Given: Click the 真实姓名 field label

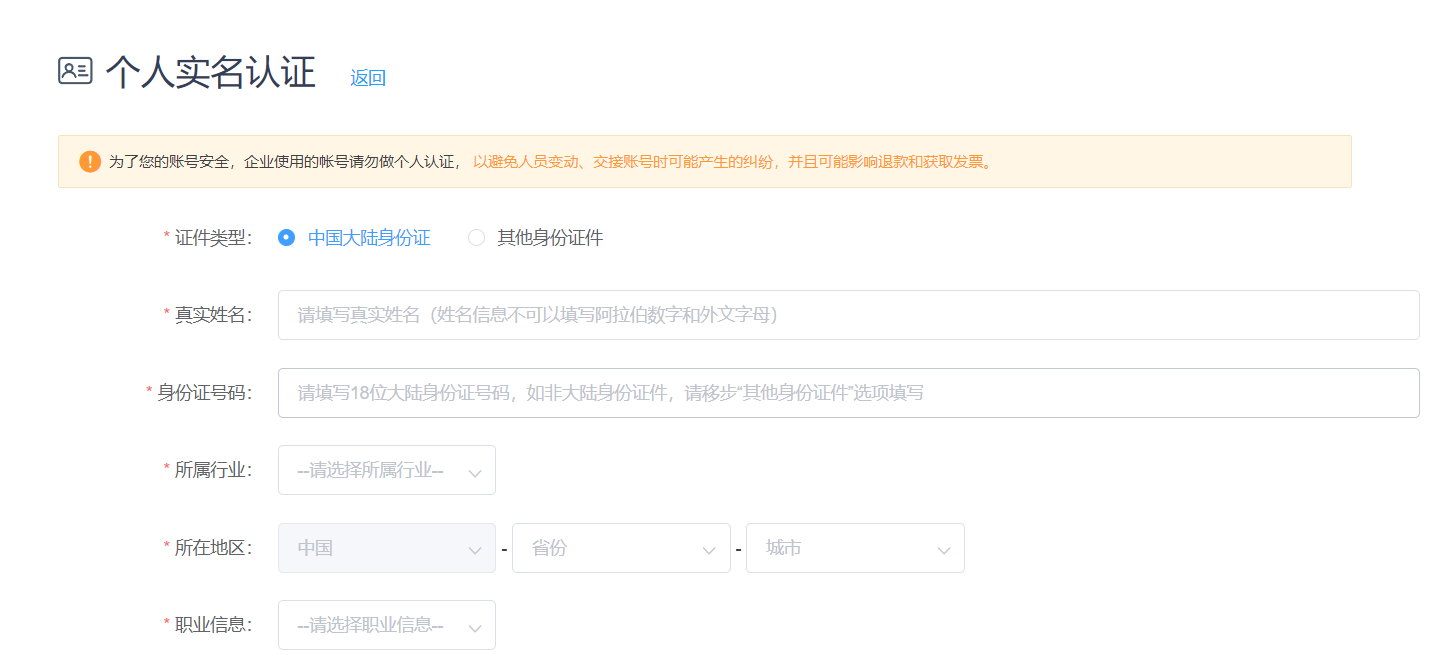Looking at the screenshot, I should click(x=212, y=315).
